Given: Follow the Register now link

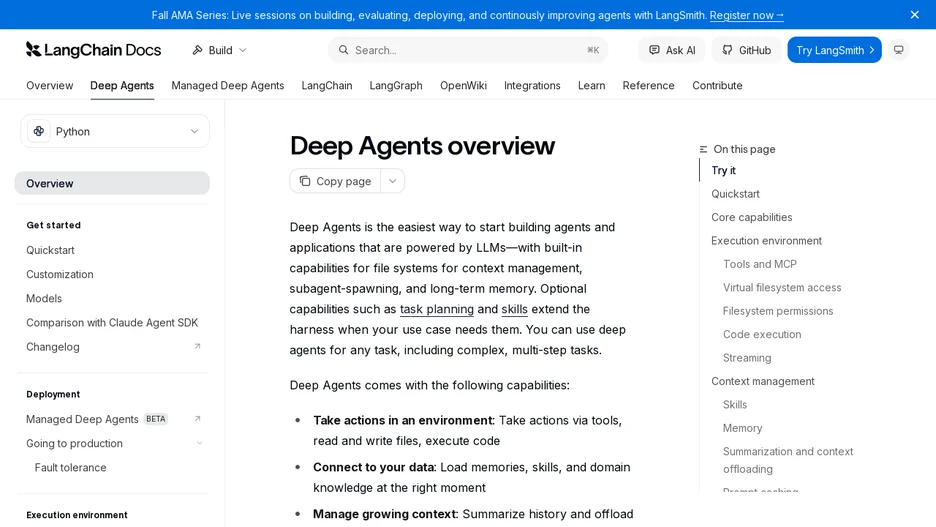Looking at the screenshot, I should coord(746,16).
